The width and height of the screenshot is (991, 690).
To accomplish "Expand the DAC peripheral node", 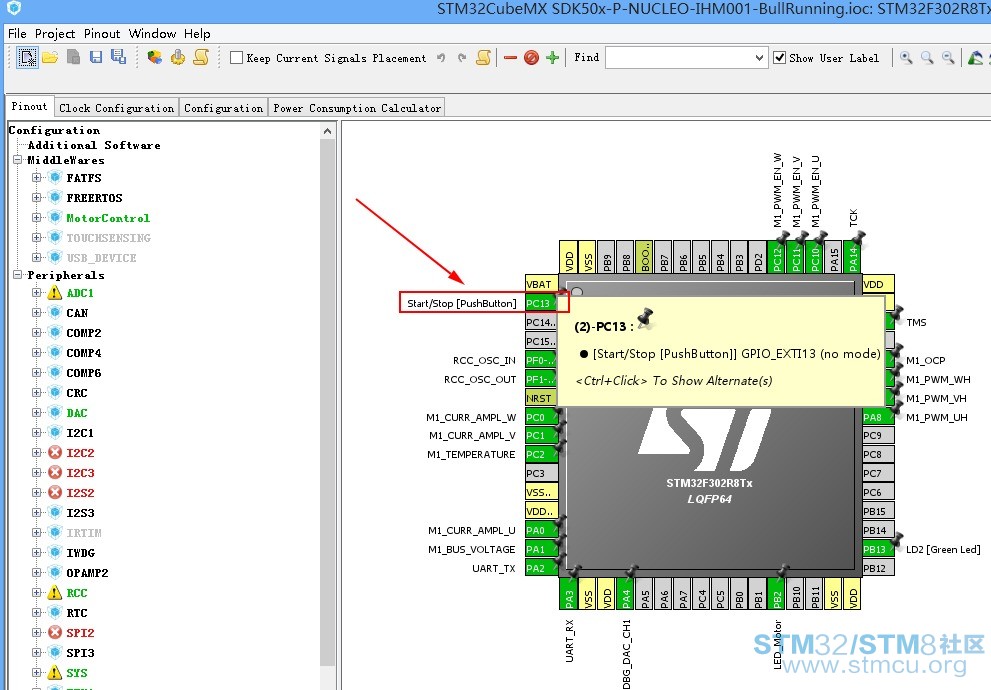I will click(37, 413).
